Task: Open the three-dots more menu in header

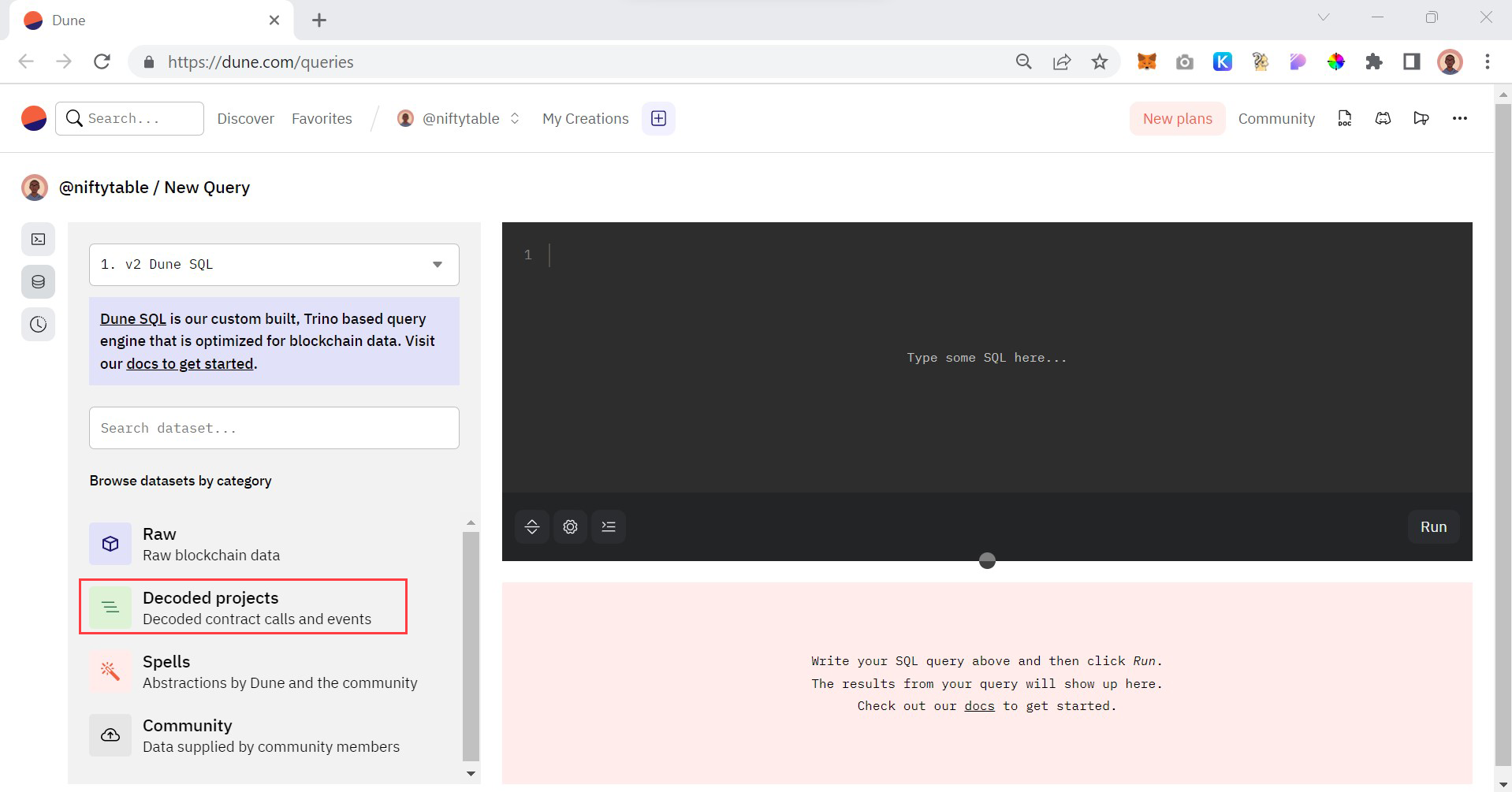Action: coord(1460,118)
